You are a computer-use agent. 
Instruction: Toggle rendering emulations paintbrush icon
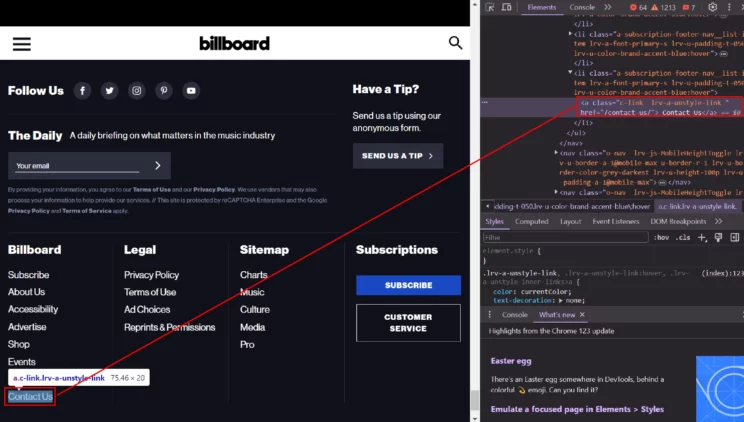(x=718, y=237)
